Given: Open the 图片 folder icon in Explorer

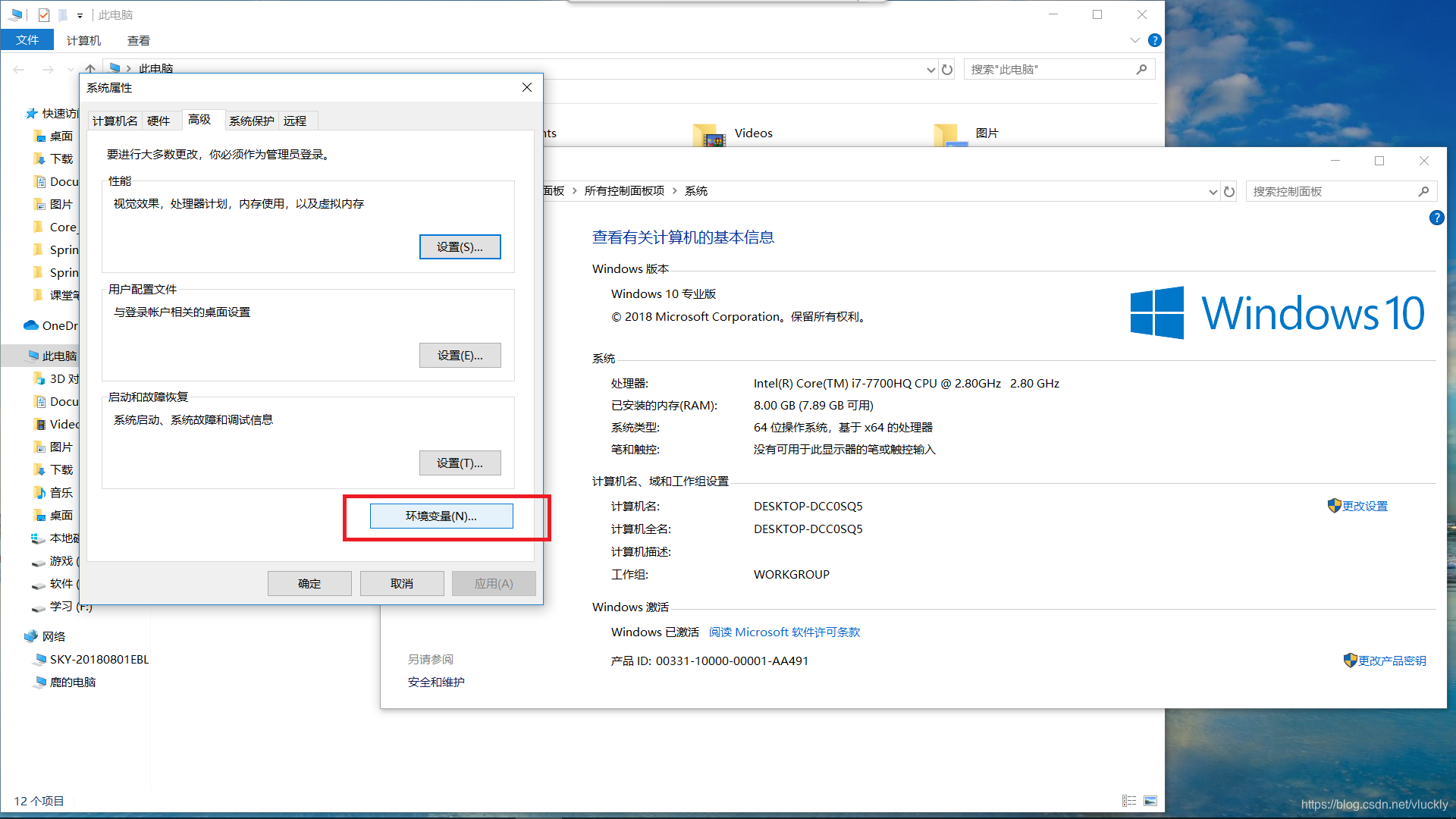Looking at the screenshot, I should tap(951, 135).
